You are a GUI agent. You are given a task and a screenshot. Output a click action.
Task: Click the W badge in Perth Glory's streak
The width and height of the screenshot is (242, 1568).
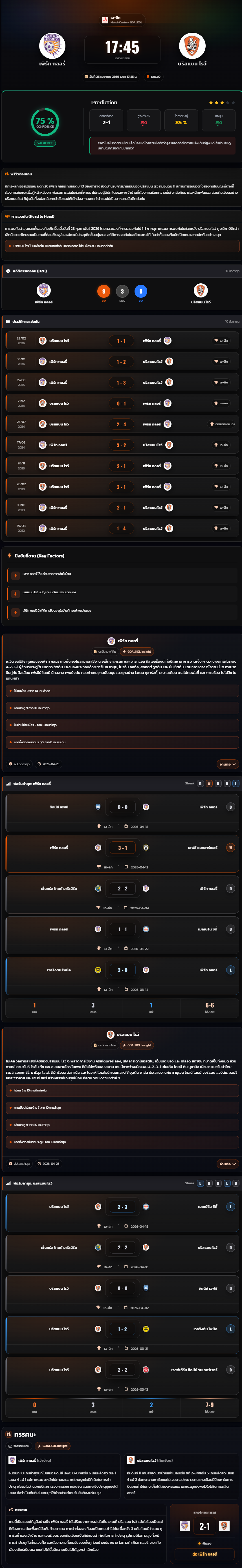pos(209,783)
